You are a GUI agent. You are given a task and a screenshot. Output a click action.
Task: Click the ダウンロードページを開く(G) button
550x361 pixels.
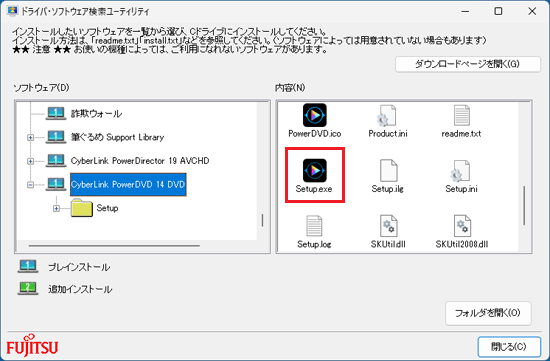tap(468, 64)
